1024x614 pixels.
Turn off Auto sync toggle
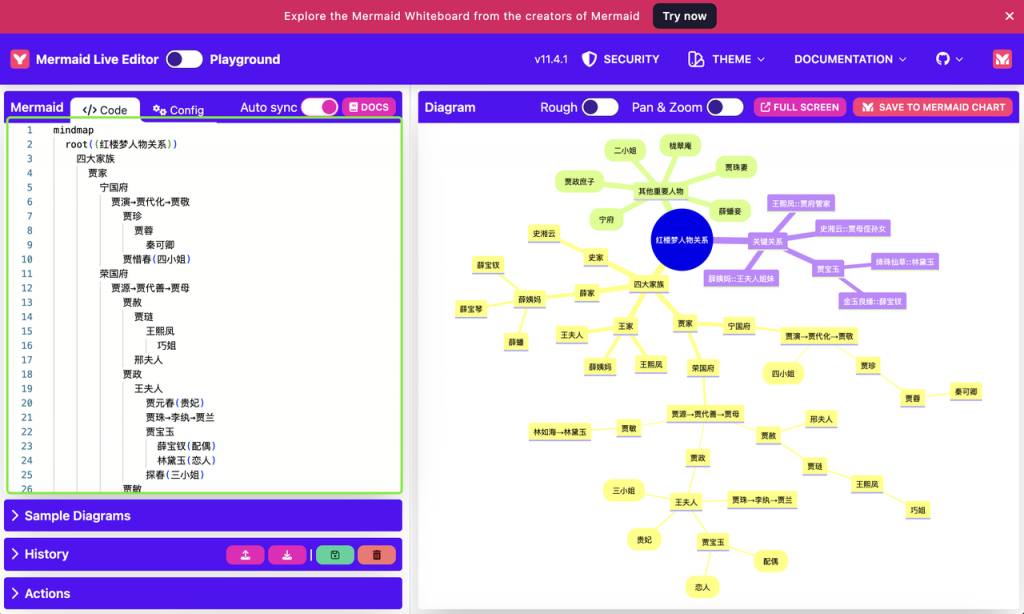pyautogui.click(x=319, y=107)
